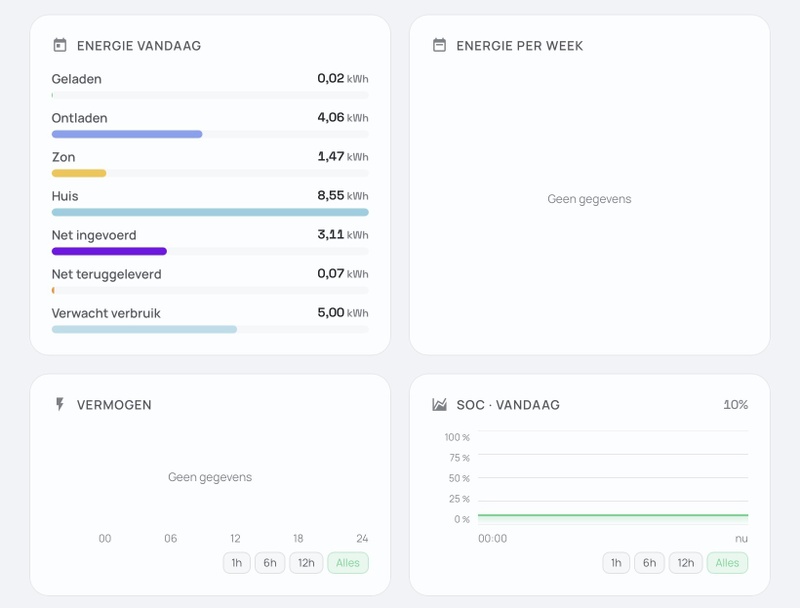Select the 6h range in Vermogen card
Viewport: 800px width, 608px height.
point(270,563)
